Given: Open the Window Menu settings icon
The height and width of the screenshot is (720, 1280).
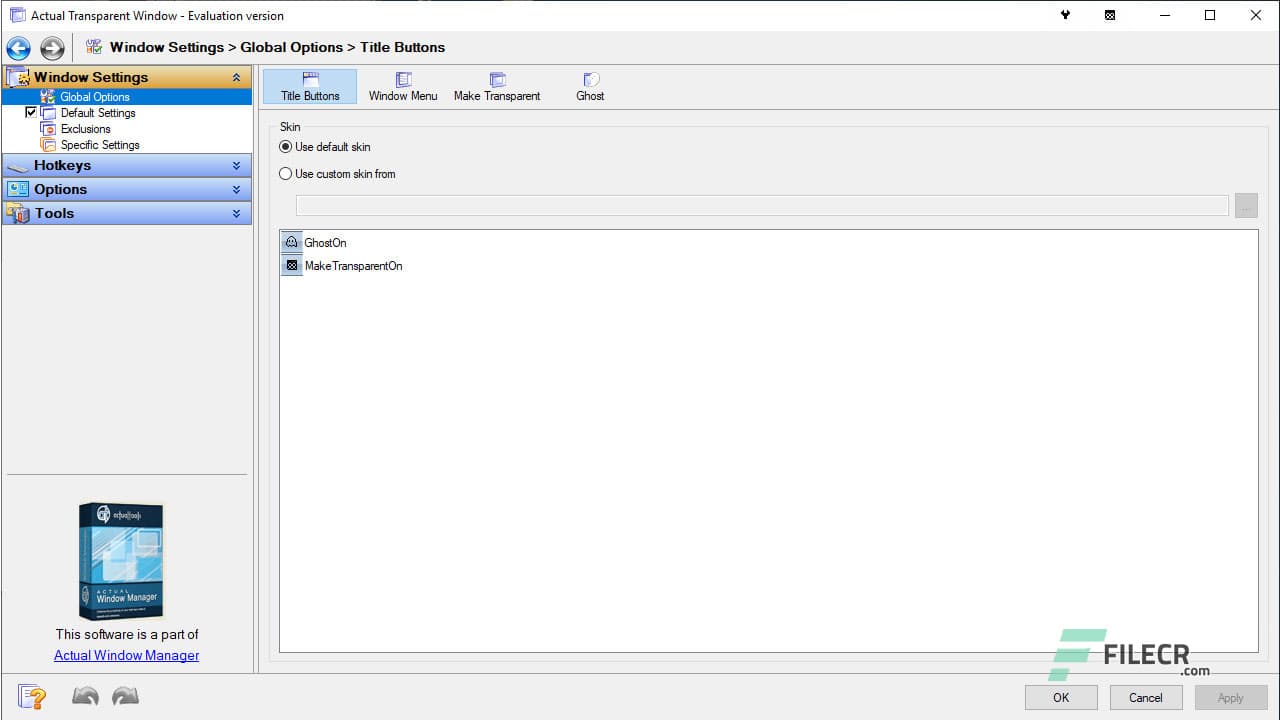Looking at the screenshot, I should tap(403, 85).
